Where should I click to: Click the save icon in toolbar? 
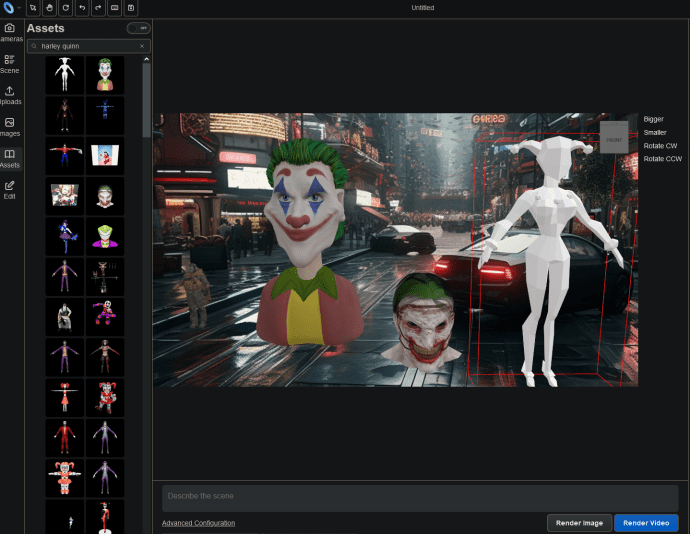tap(131, 8)
